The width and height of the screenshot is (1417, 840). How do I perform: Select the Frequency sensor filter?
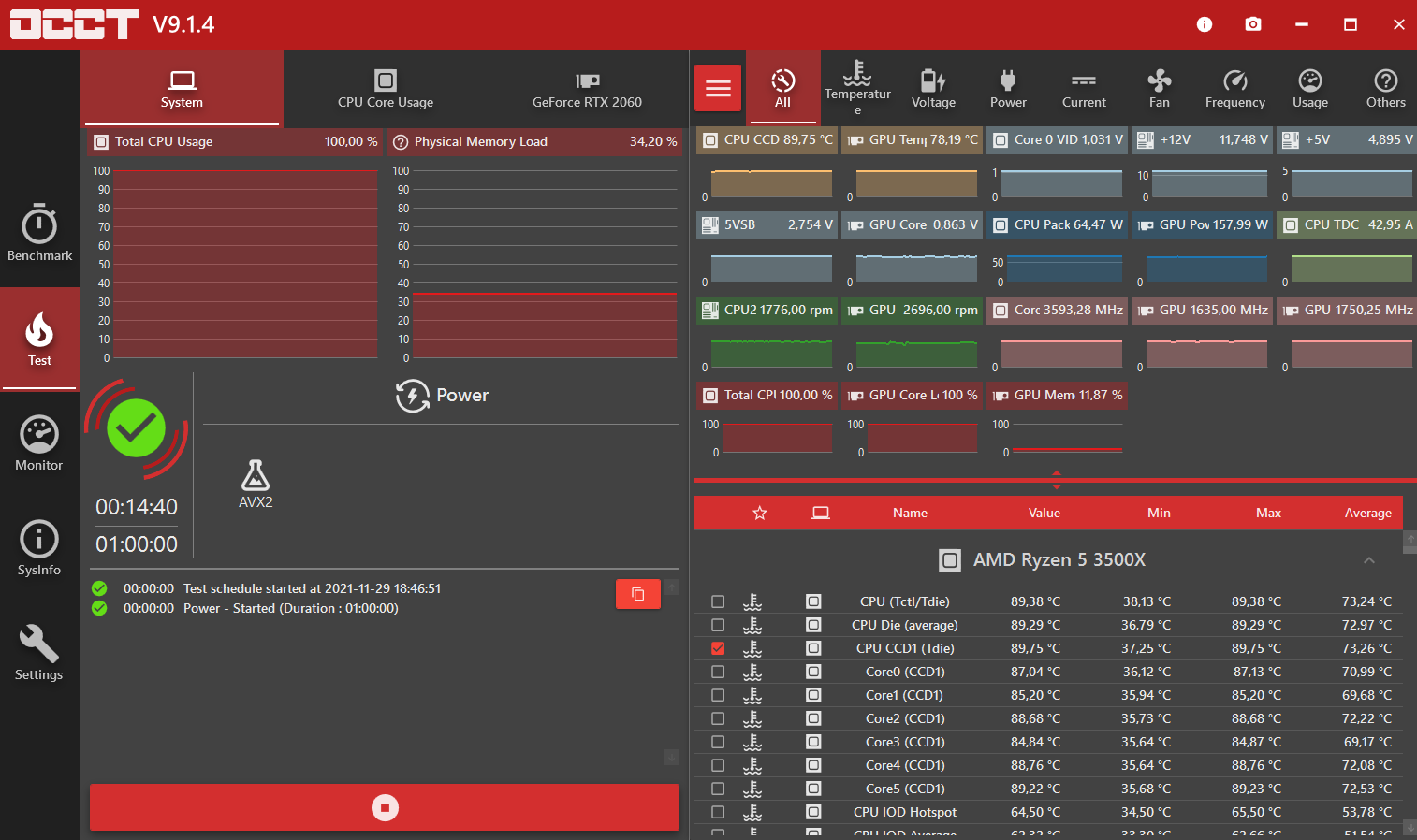(1235, 89)
